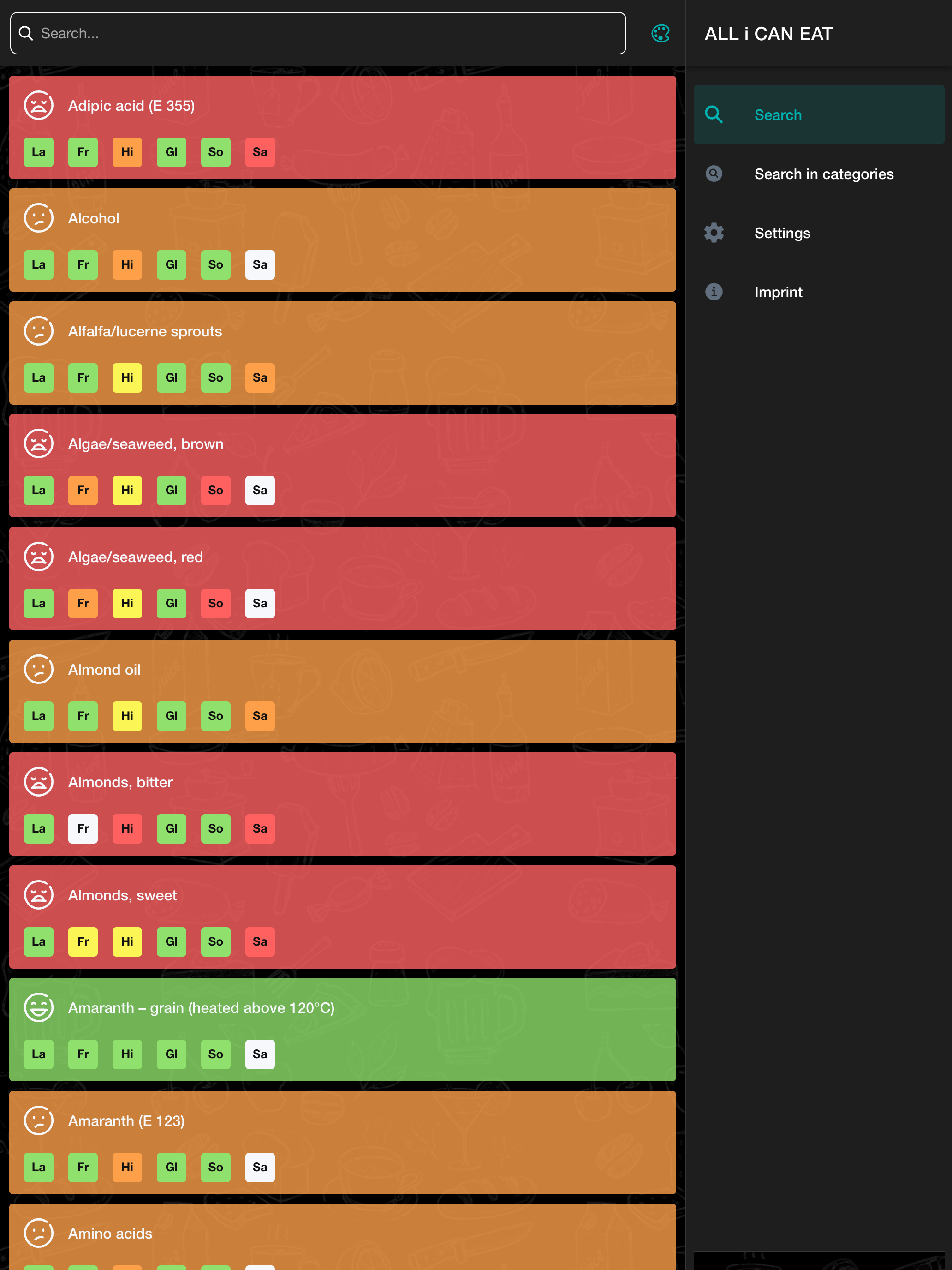Click the green So tag on Almonds, sweet
This screenshot has width=952, height=1270.
click(x=216, y=941)
